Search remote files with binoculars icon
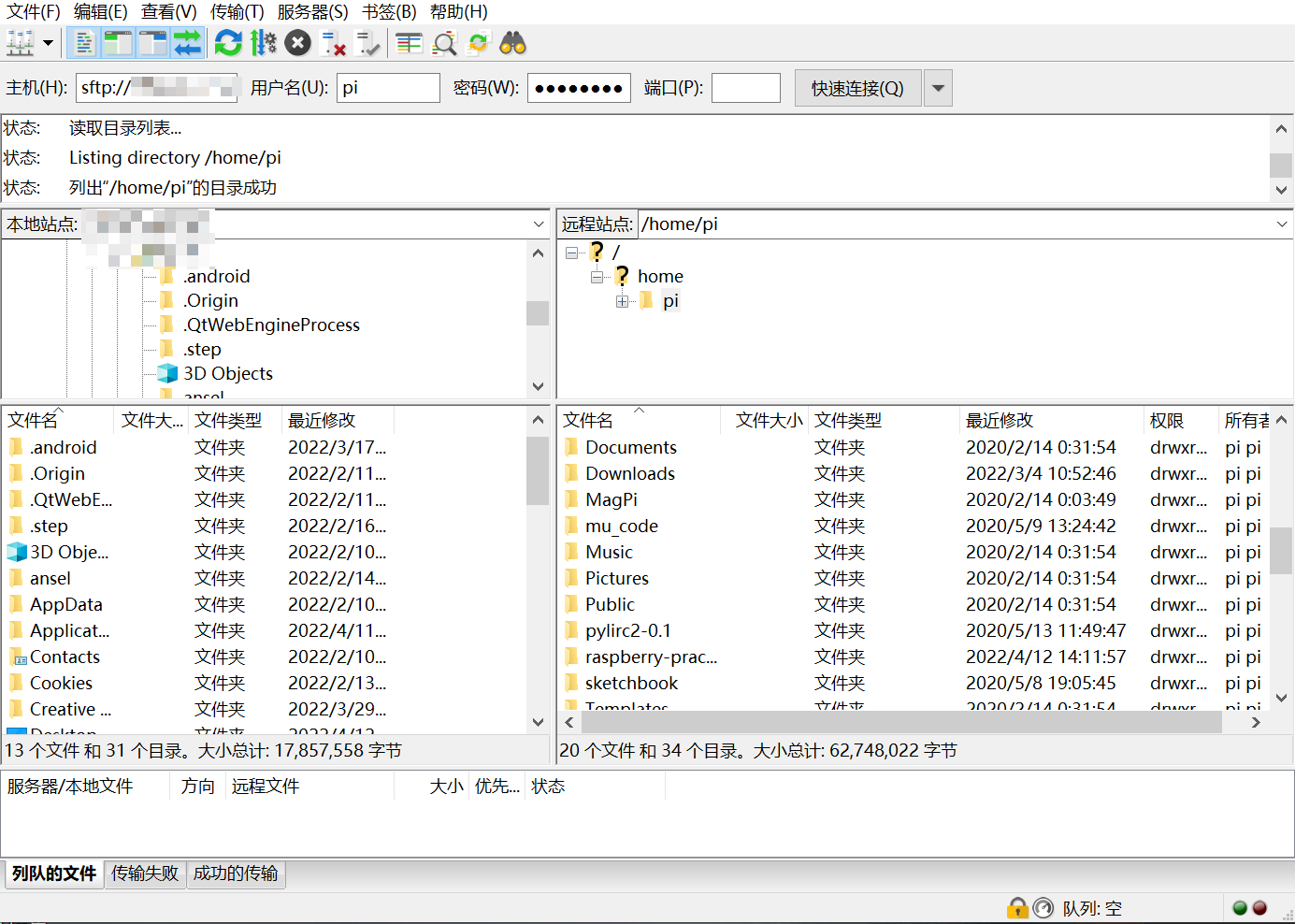1295x924 pixels. click(x=512, y=43)
